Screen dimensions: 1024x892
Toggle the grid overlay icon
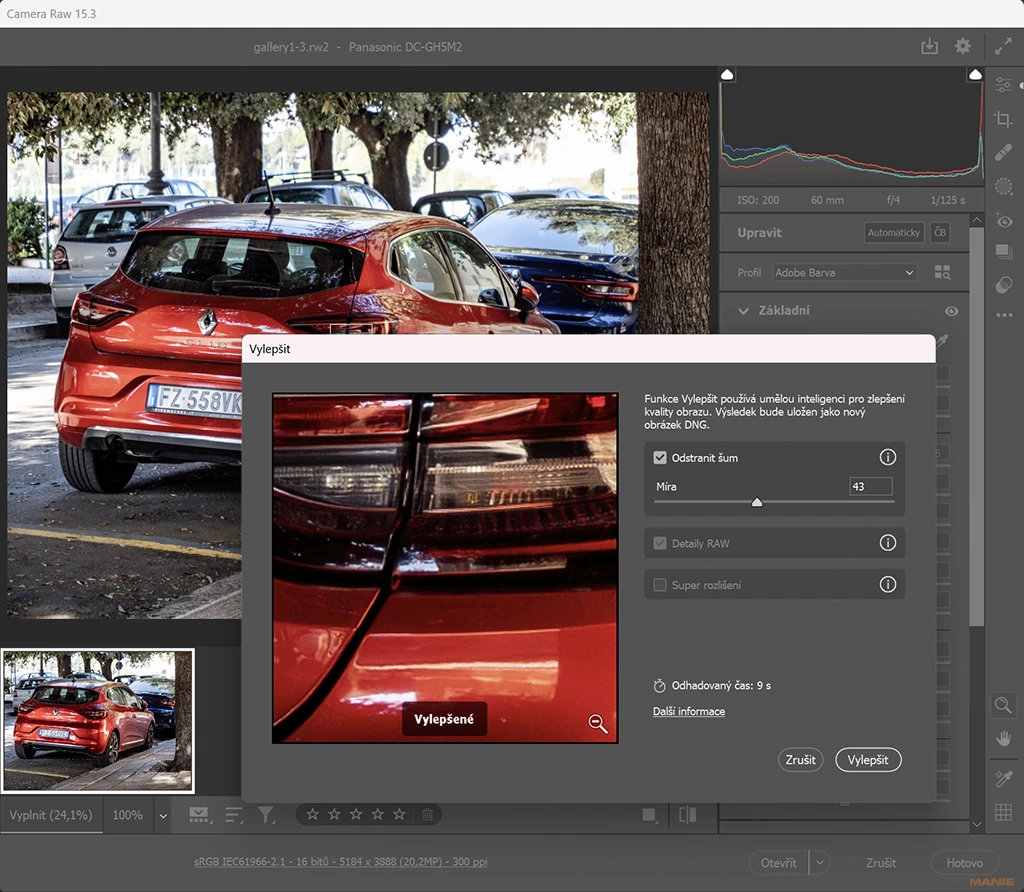tap(1003, 812)
